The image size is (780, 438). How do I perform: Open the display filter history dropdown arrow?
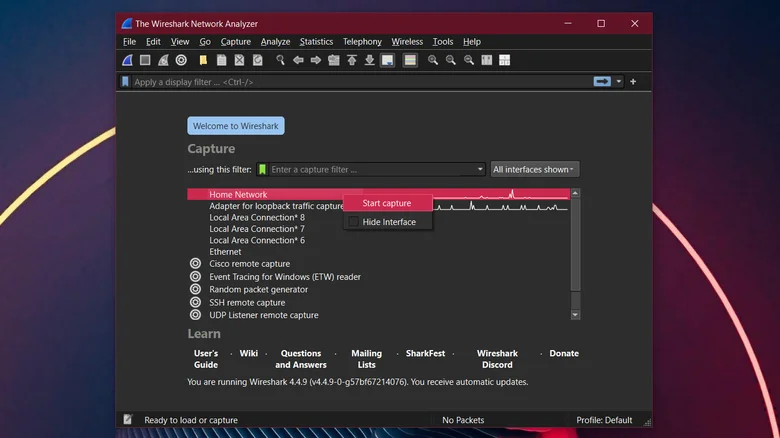coord(619,82)
